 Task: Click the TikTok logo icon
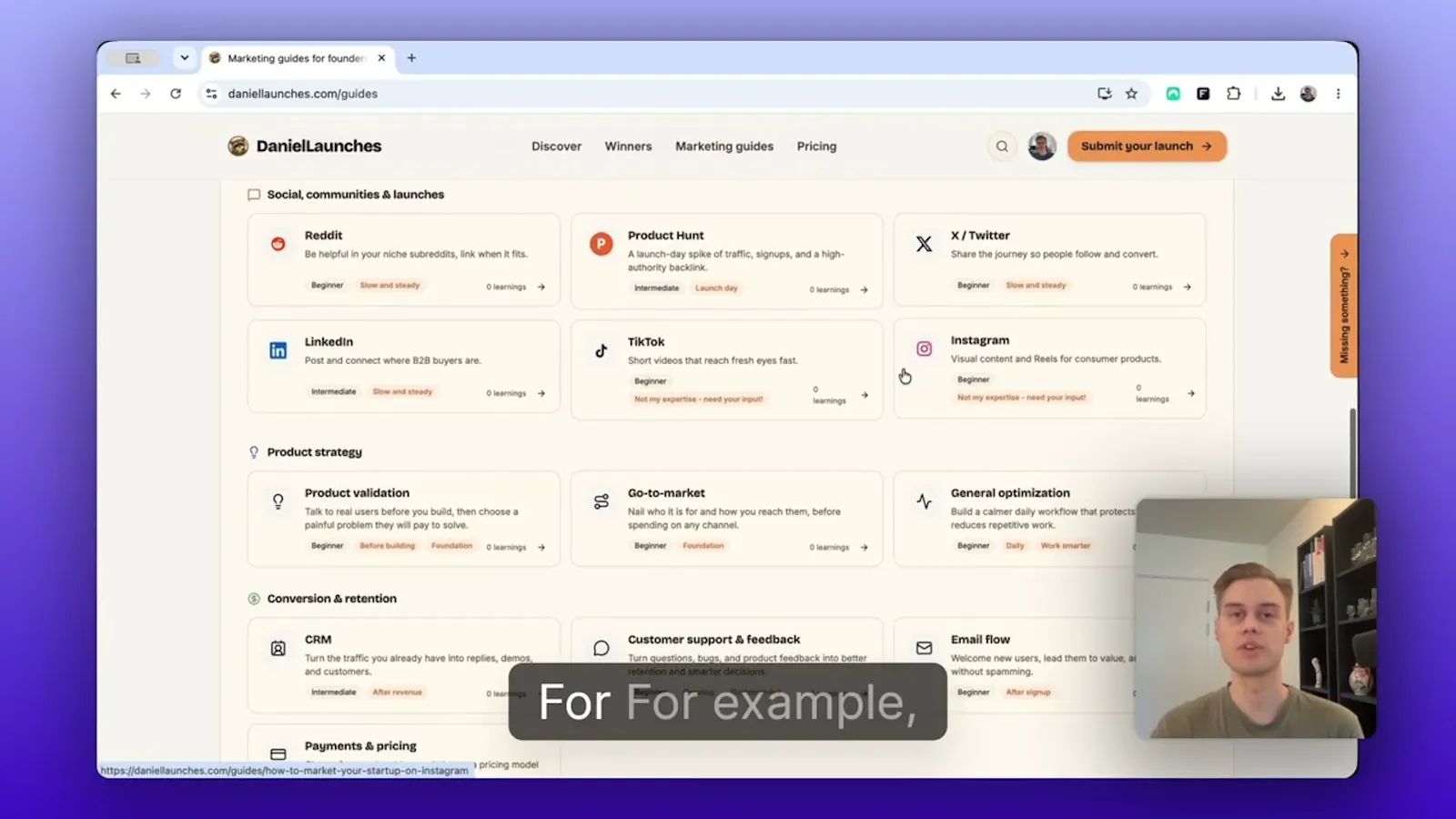point(601,350)
